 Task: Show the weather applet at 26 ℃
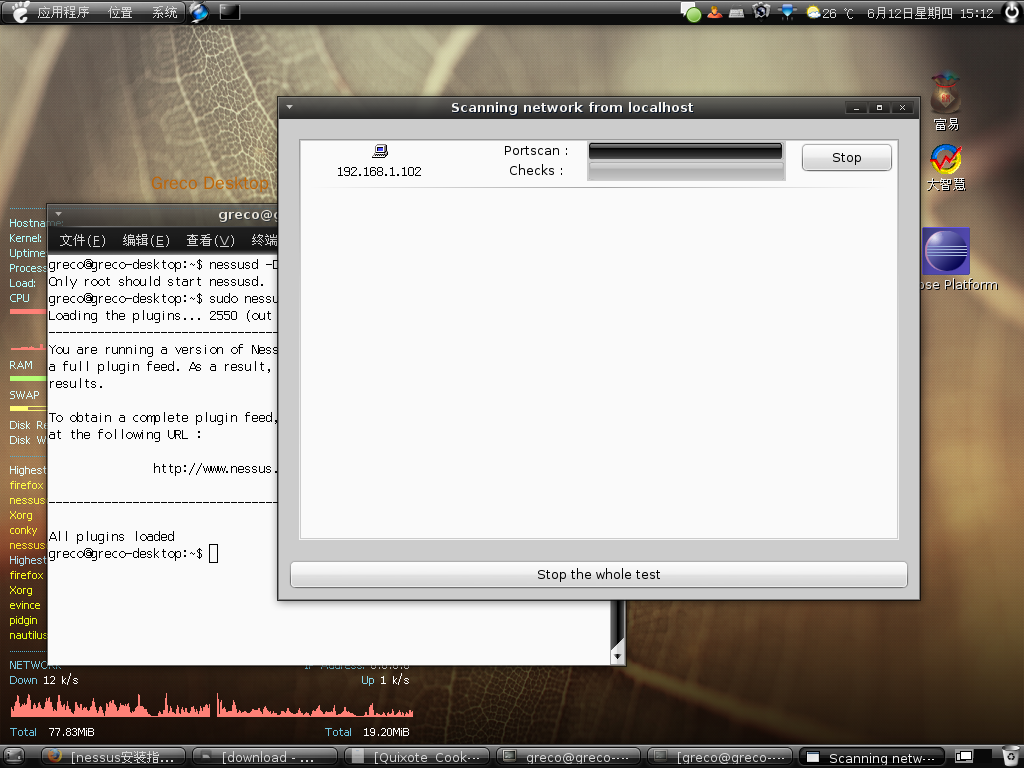(x=830, y=13)
